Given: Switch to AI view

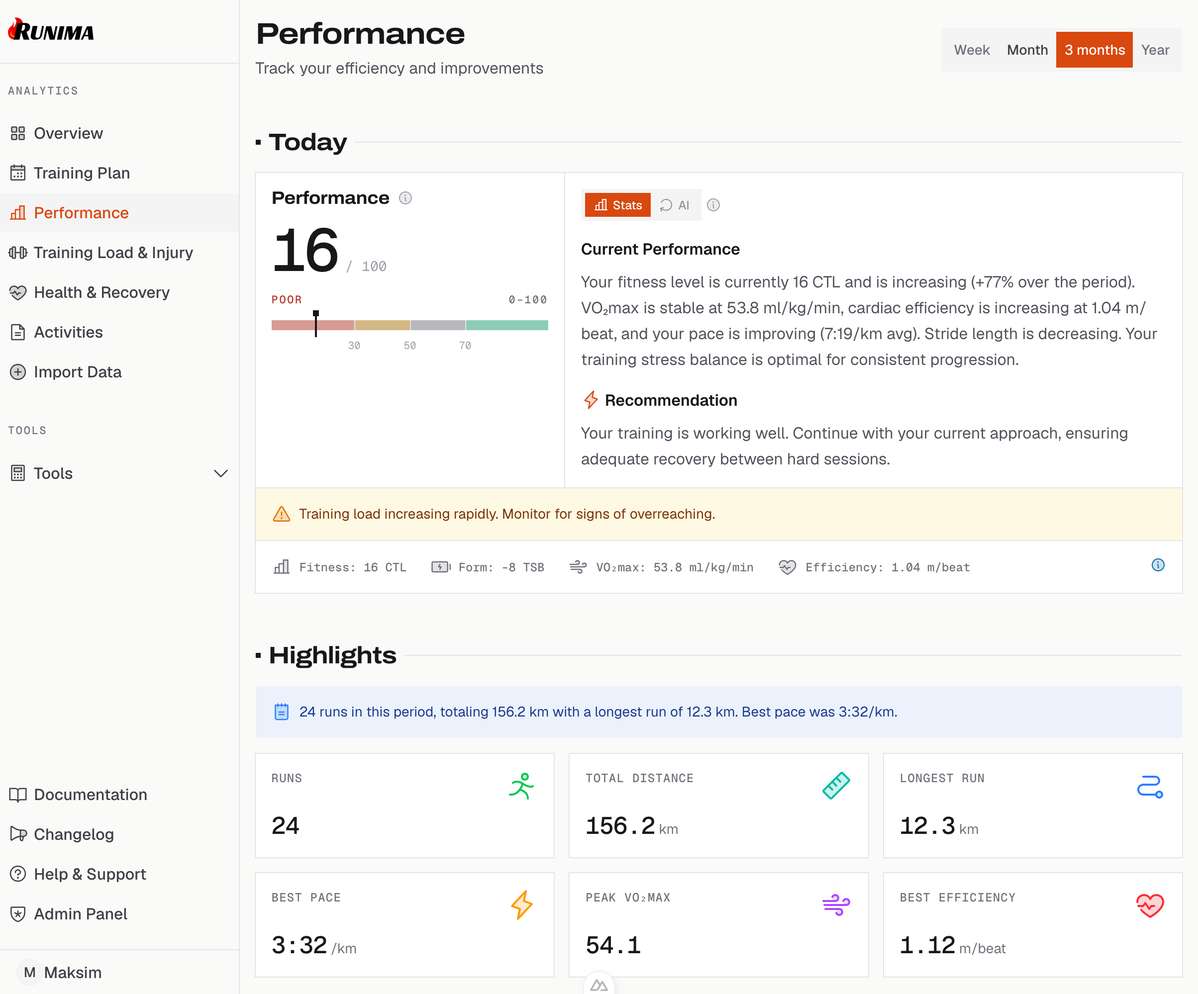Looking at the screenshot, I should click(675, 205).
